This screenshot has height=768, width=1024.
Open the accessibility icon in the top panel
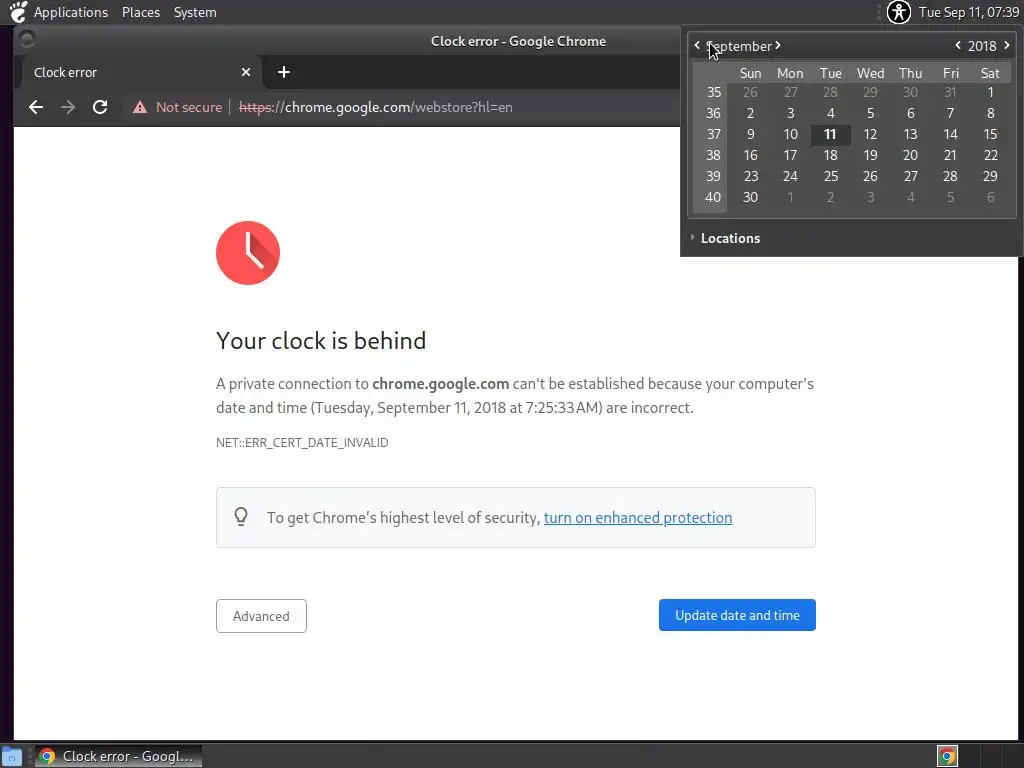pos(899,12)
